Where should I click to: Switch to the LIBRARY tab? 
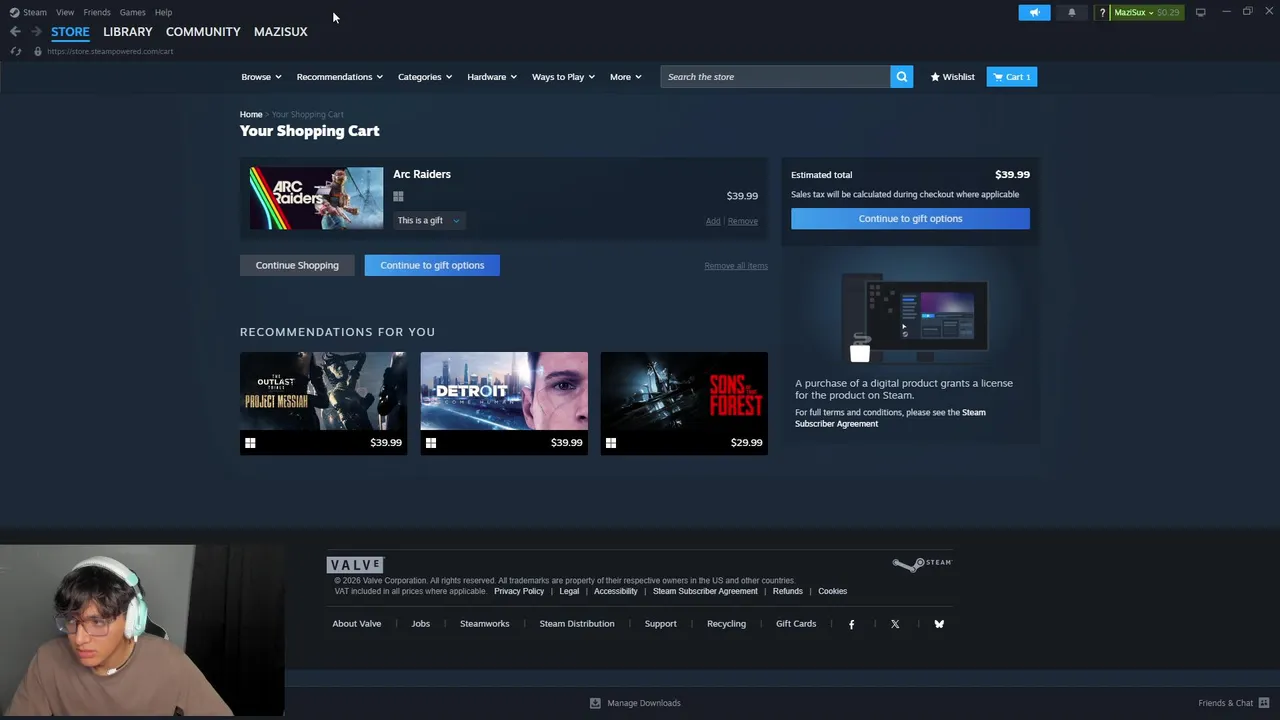pos(128,32)
